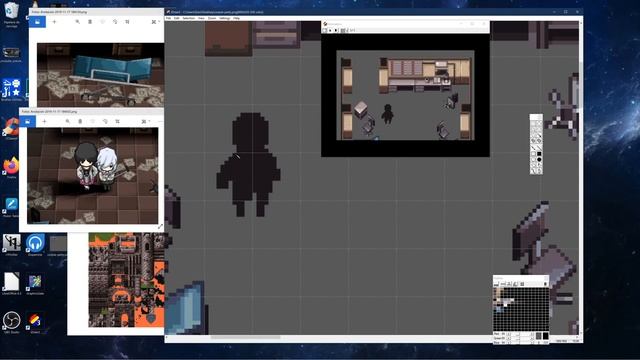Open the blue headphones app desktop shortcut

[x=35, y=244]
